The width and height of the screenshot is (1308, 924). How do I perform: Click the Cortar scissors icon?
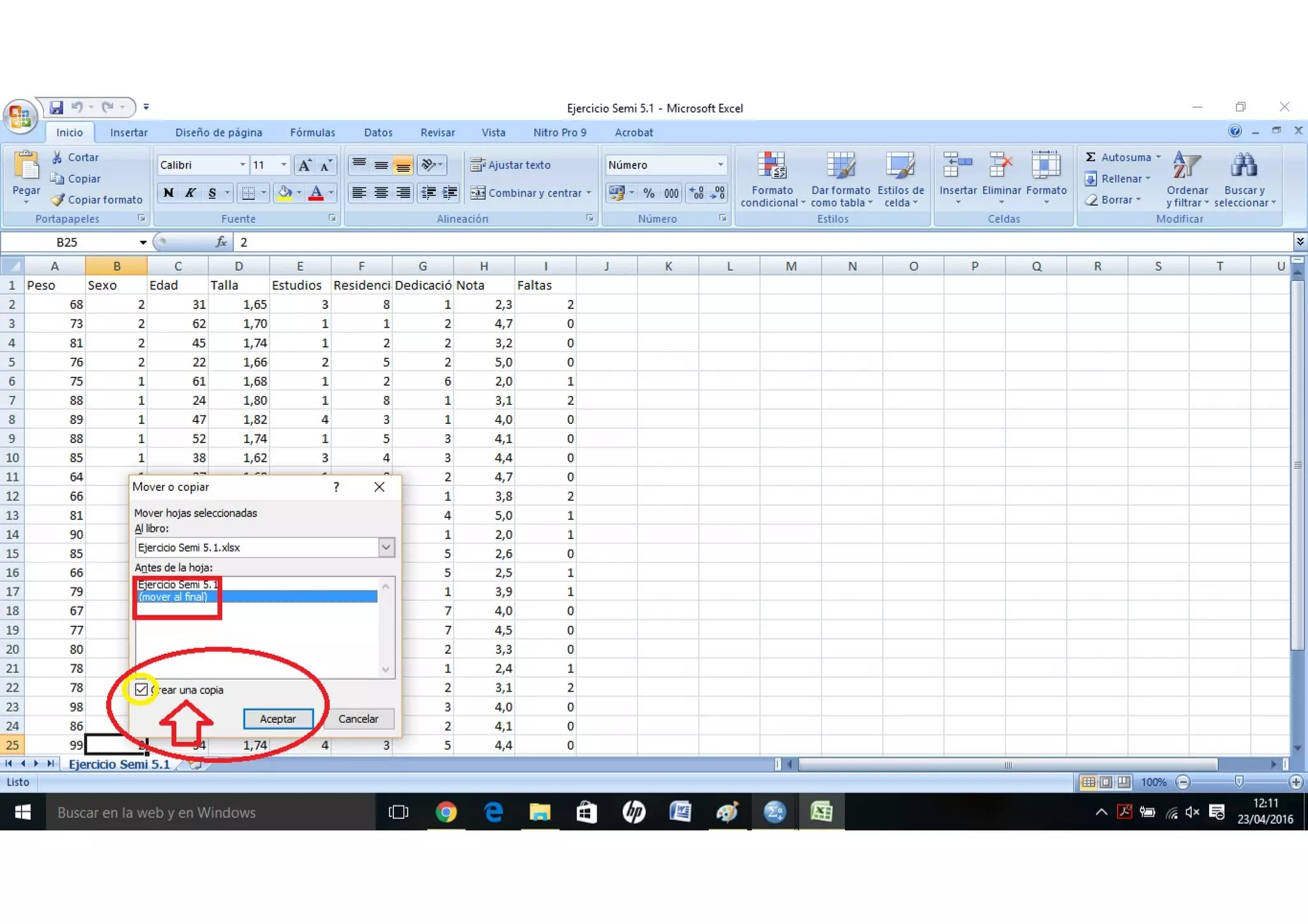click(x=57, y=157)
